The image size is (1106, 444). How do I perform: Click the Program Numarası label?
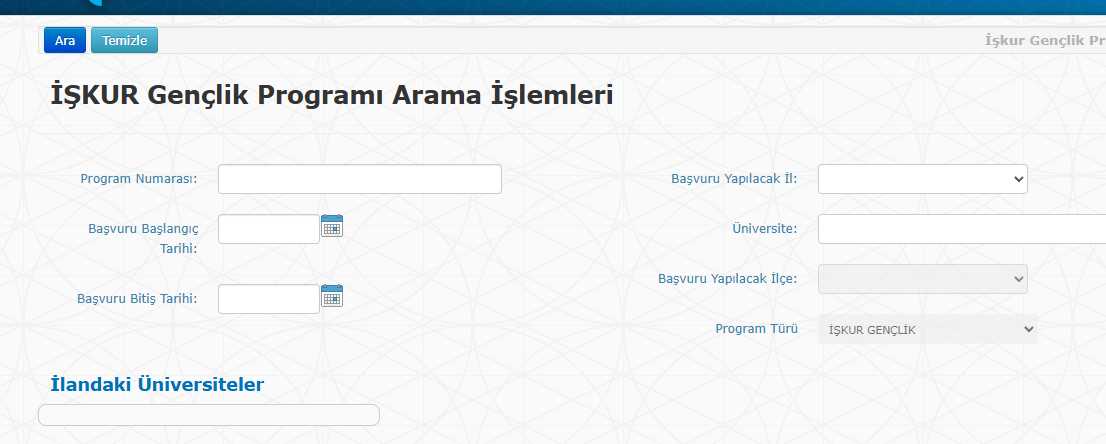[x=139, y=179]
